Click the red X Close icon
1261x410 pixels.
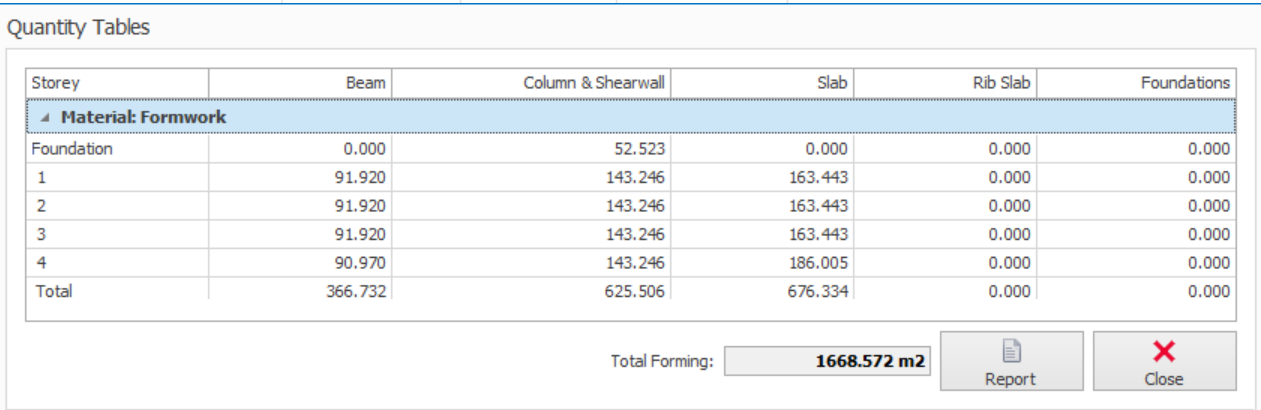(x=1164, y=350)
